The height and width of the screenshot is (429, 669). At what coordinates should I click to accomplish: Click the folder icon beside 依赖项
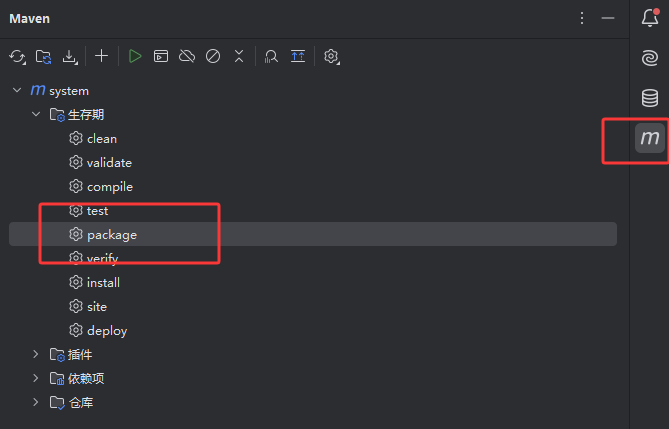[x=57, y=378]
